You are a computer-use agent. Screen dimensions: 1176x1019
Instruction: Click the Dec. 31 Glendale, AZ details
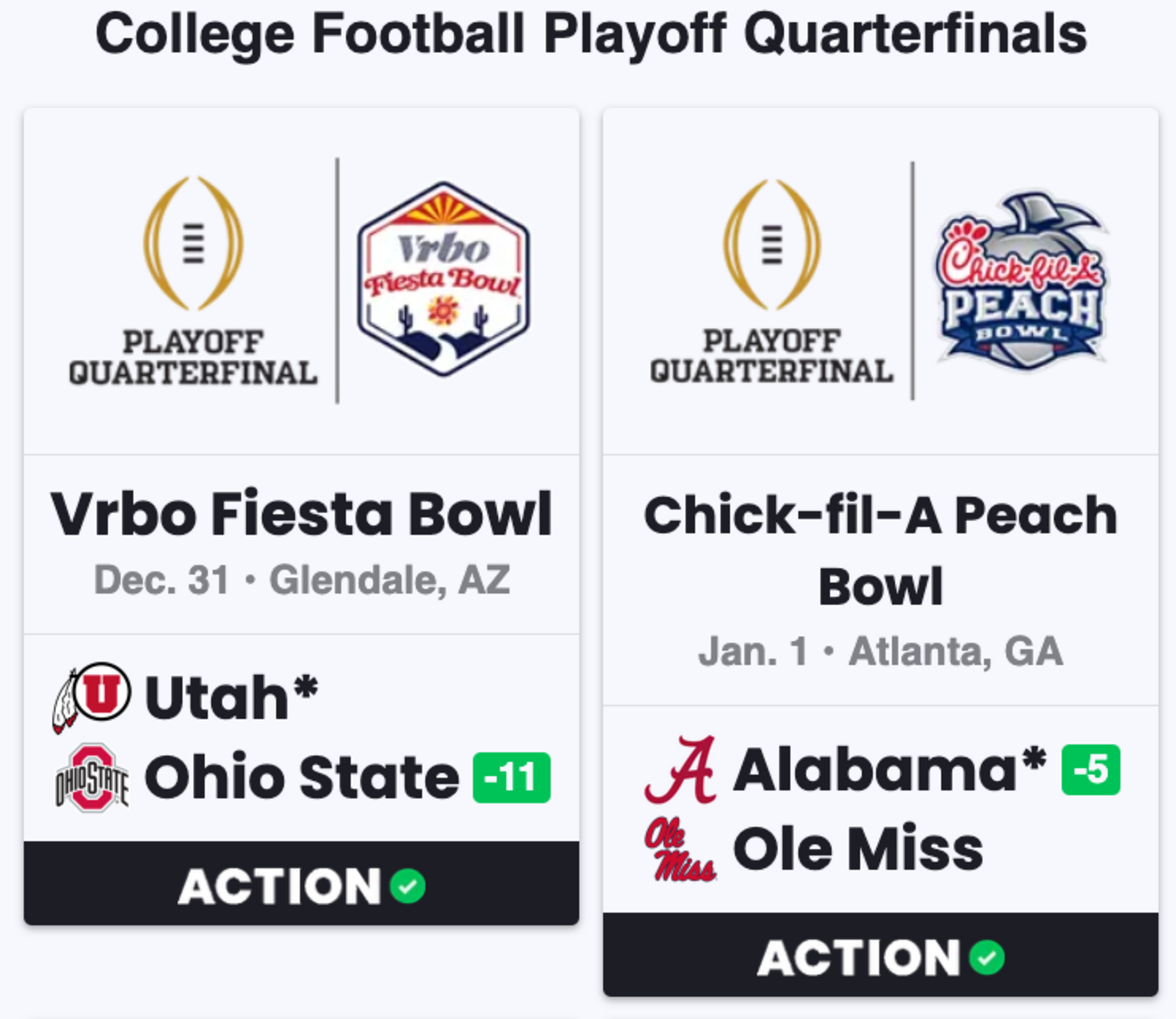pyautogui.click(x=302, y=580)
